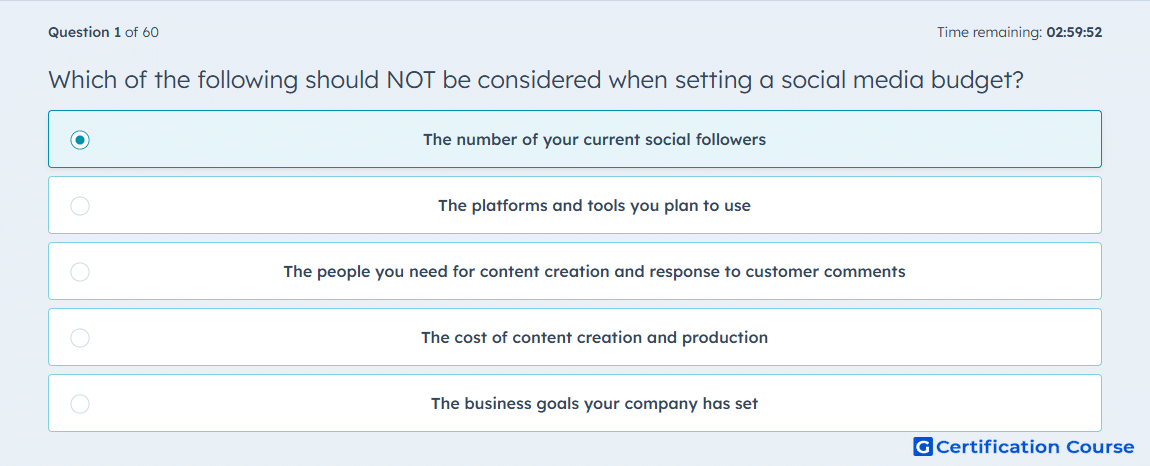The width and height of the screenshot is (1150, 466).
Task: Click the bold 'Question 1' label
Action: pyautogui.click(x=84, y=32)
